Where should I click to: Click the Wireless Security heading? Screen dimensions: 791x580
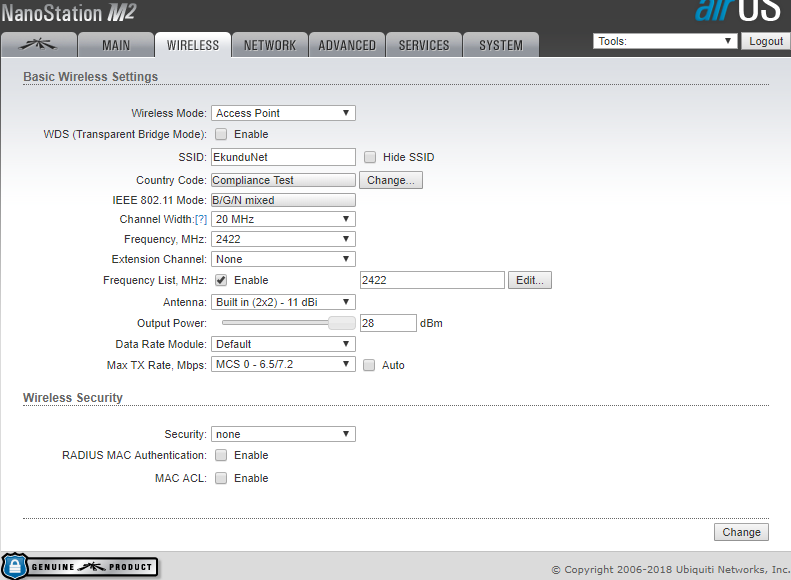point(73,398)
